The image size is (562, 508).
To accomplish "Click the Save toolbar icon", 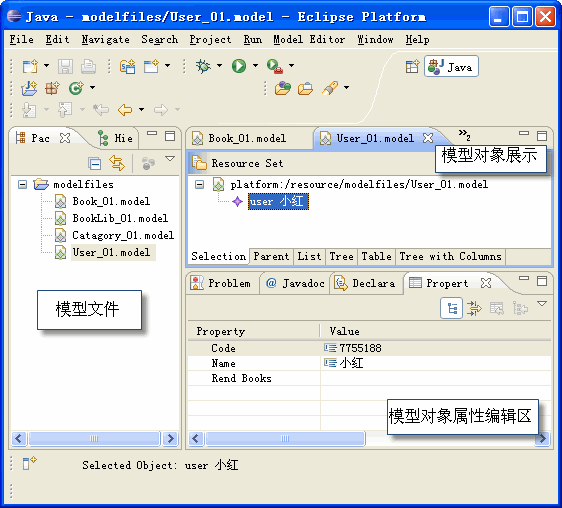I will [x=65, y=66].
